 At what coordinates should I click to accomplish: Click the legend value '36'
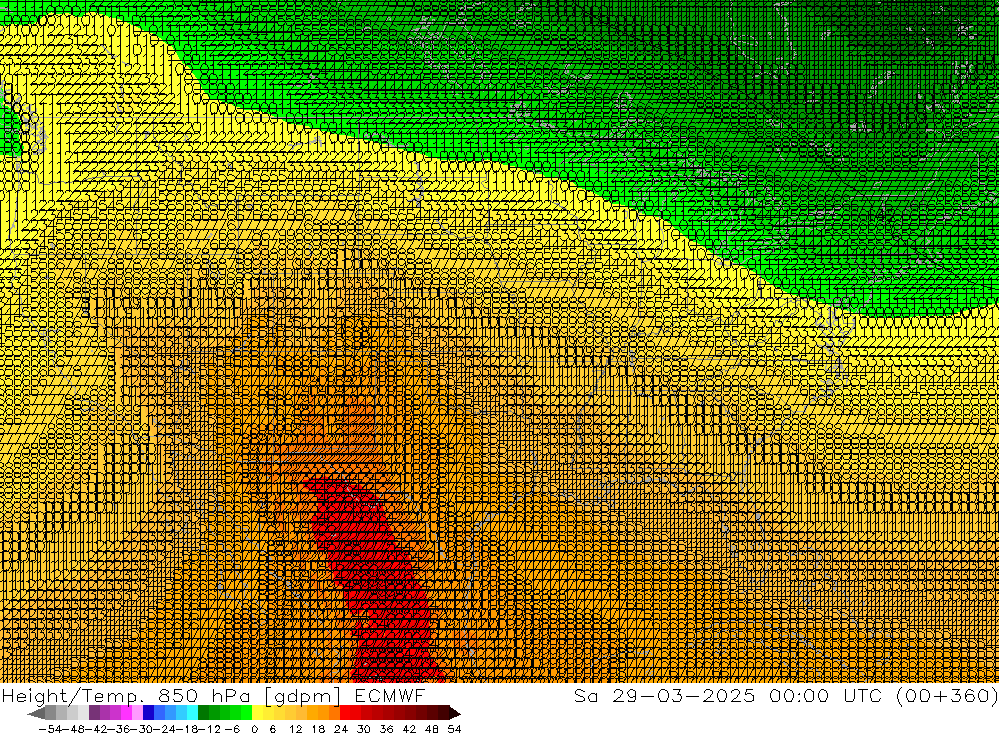click(386, 729)
